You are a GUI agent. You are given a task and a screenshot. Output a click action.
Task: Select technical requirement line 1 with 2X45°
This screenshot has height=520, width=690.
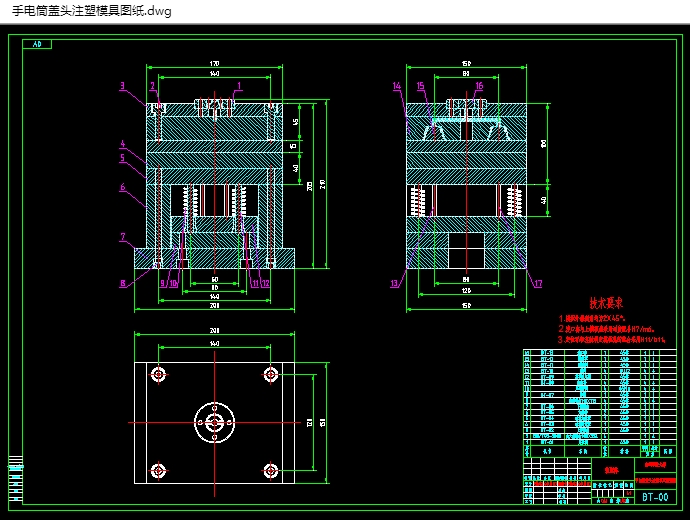pos(592,318)
